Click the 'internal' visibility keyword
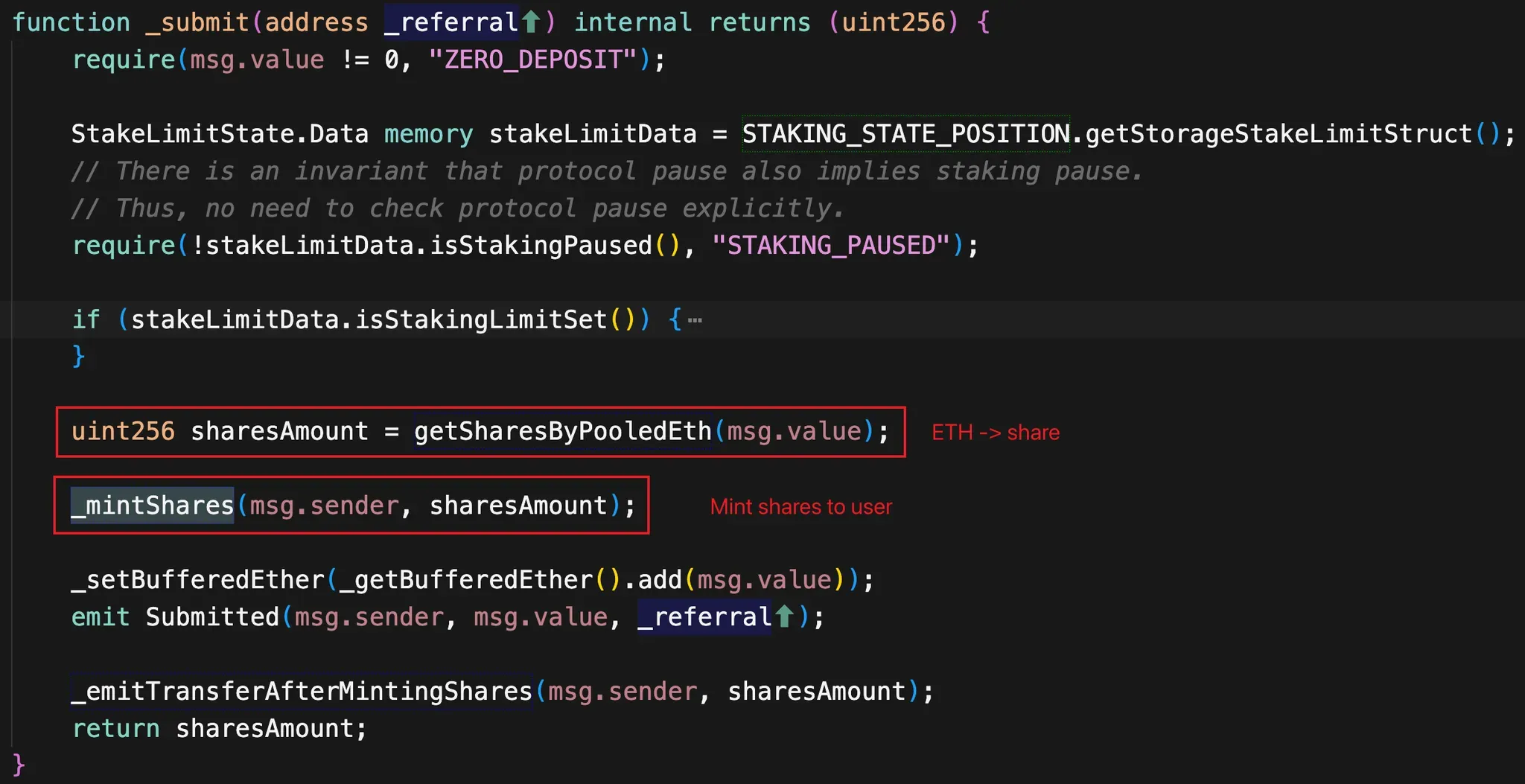Image resolution: width=1525 pixels, height=784 pixels. (633, 22)
